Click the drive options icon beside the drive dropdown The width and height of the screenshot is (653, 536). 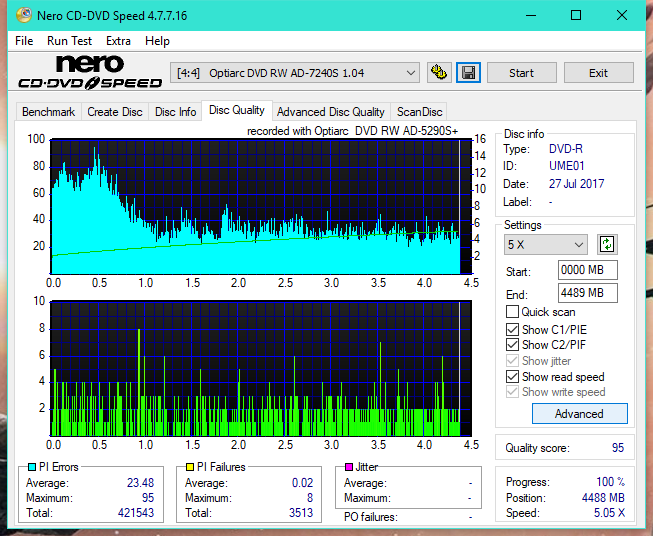point(439,73)
